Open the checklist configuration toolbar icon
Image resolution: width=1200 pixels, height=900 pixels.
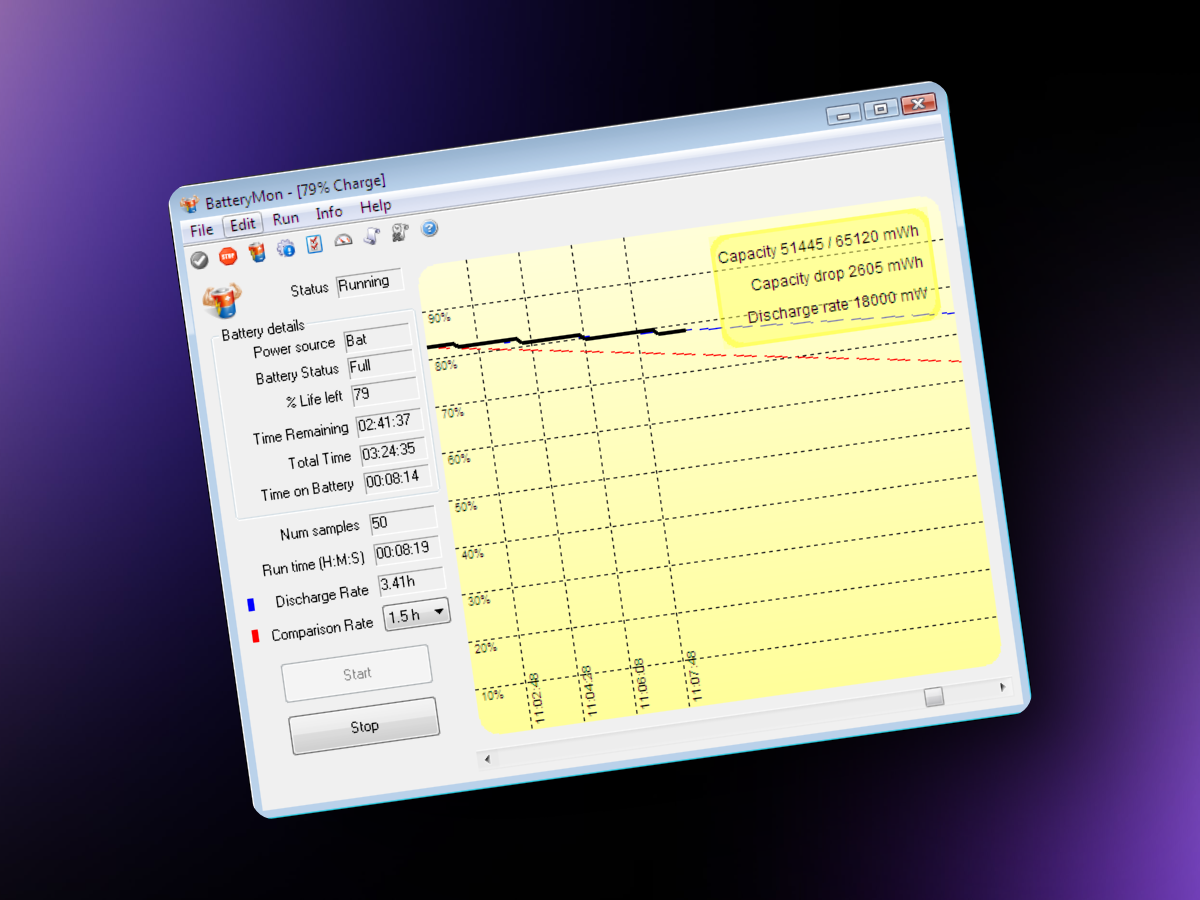point(314,244)
